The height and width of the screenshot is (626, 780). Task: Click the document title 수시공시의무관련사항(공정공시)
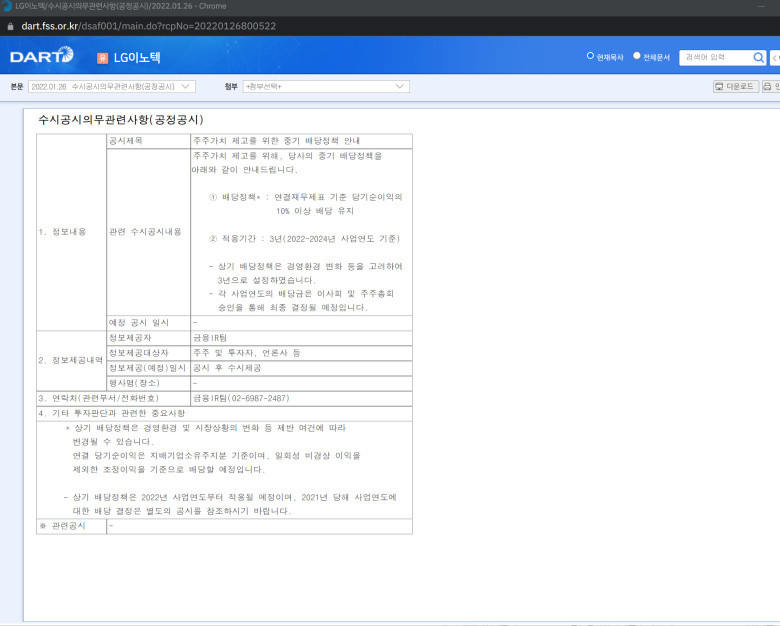[x=121, y=120]
